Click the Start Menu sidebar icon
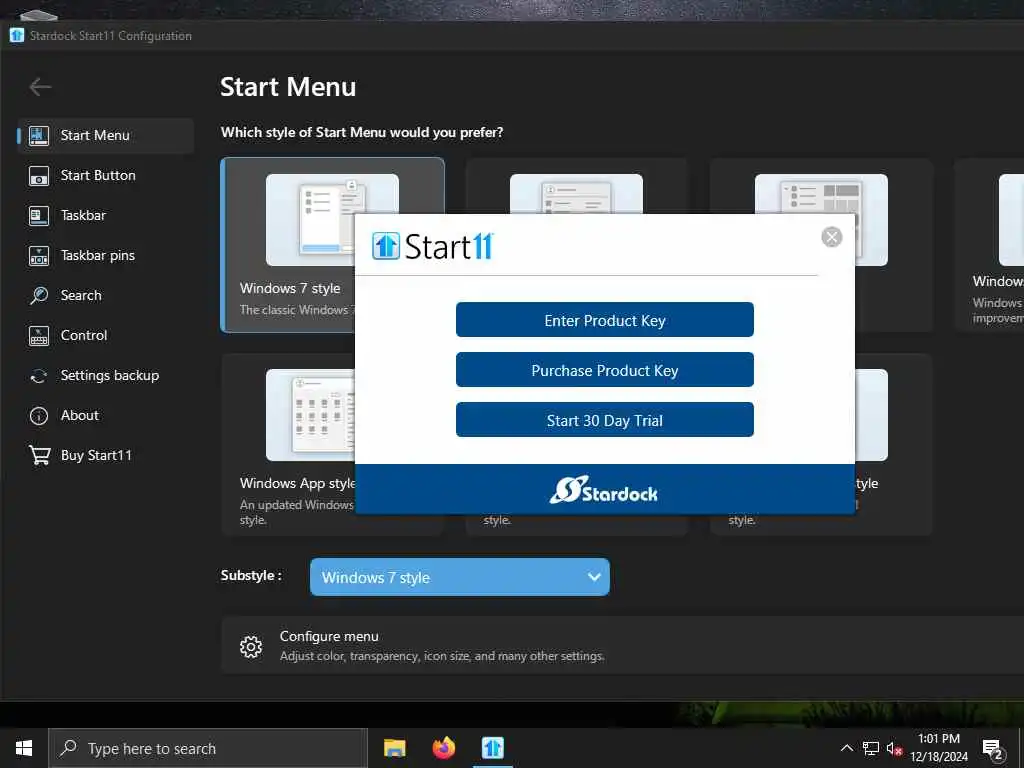The width and height of the screenshot is (1024, 768). click(x=39, y=135)
